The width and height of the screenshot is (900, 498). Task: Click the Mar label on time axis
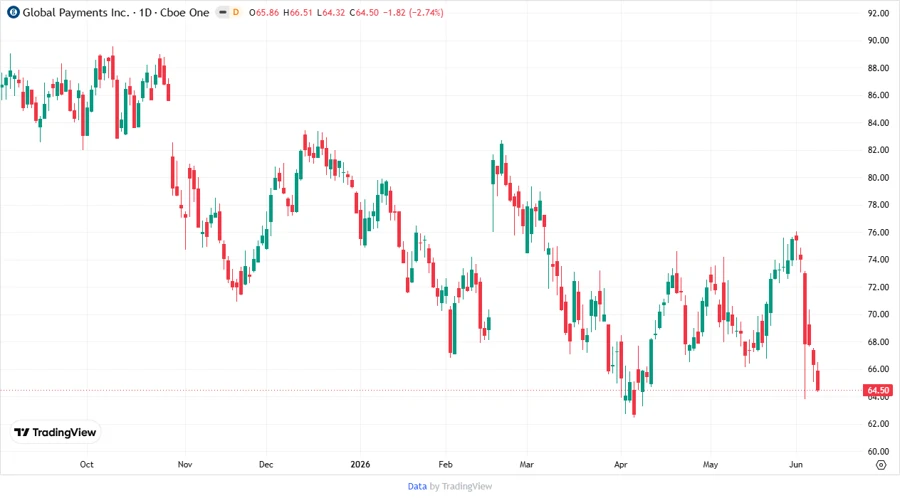click(x=527, y=464)
